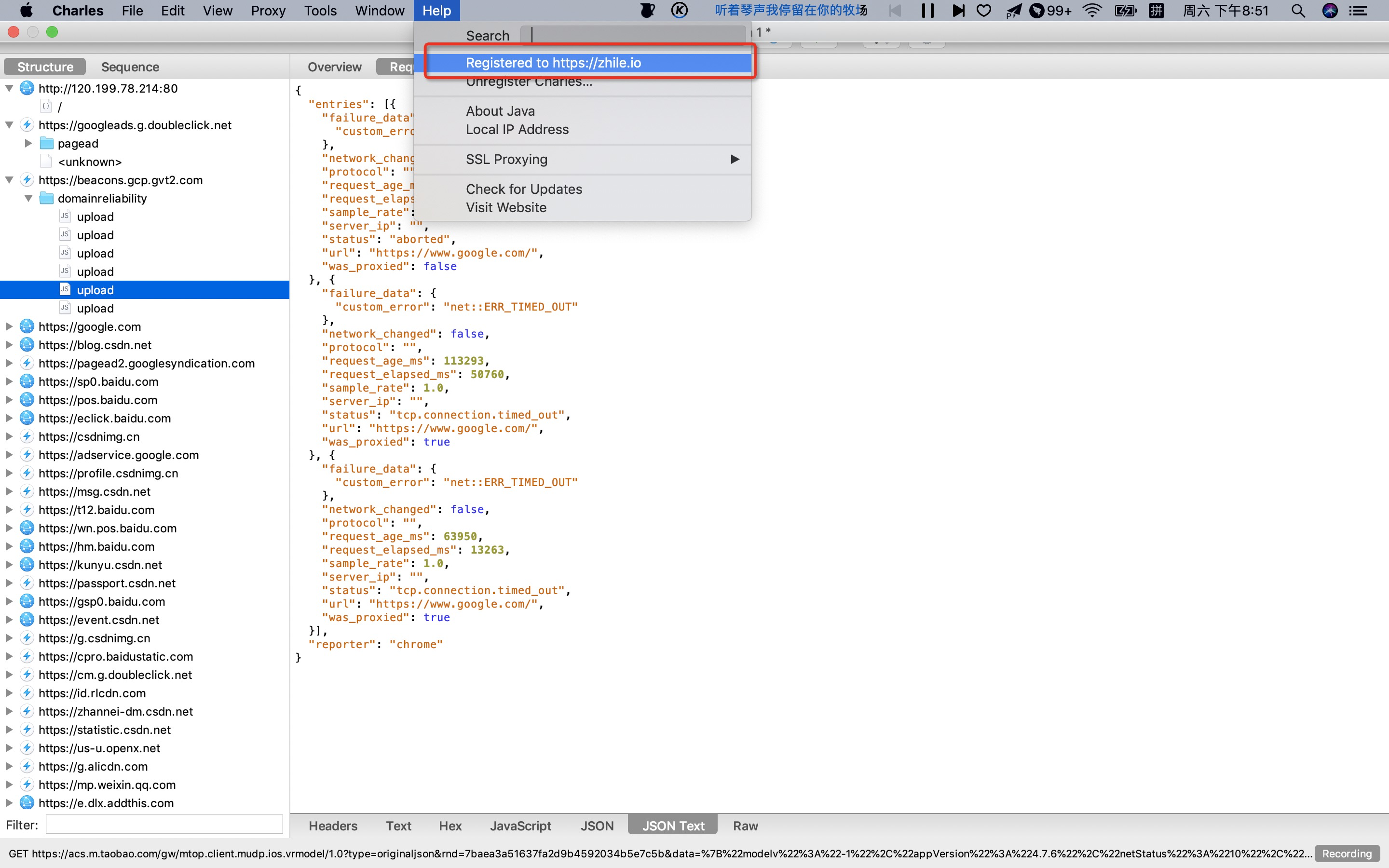Open the battery status icon
Image resolution: width=1389 pixels, height=868 pixels.
[1125, 10]
